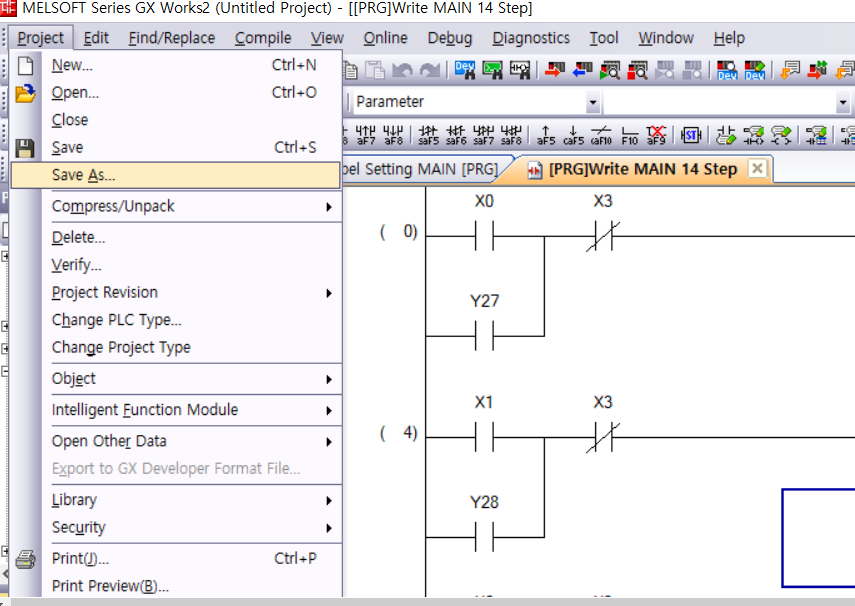Screen dimensions: 855x606
Task: Expand the Intelligent Function Module submenu
Action: [x=328, y=410]
